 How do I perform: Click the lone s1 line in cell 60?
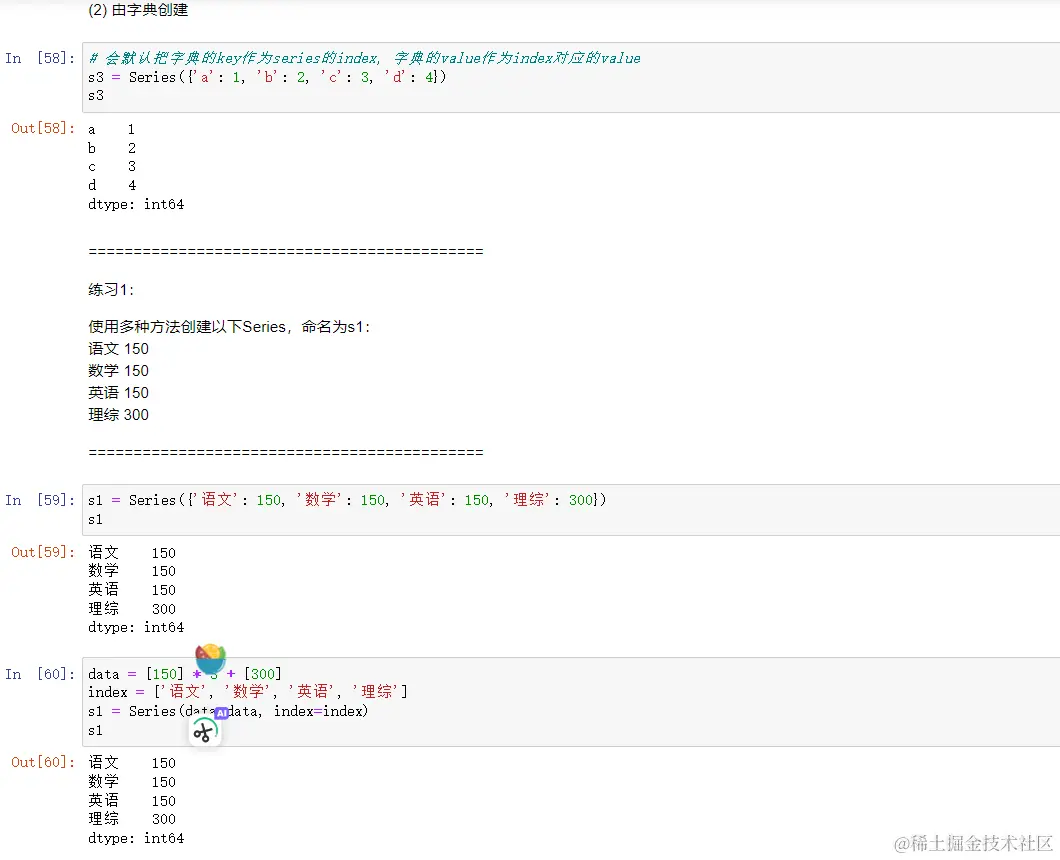95,730
